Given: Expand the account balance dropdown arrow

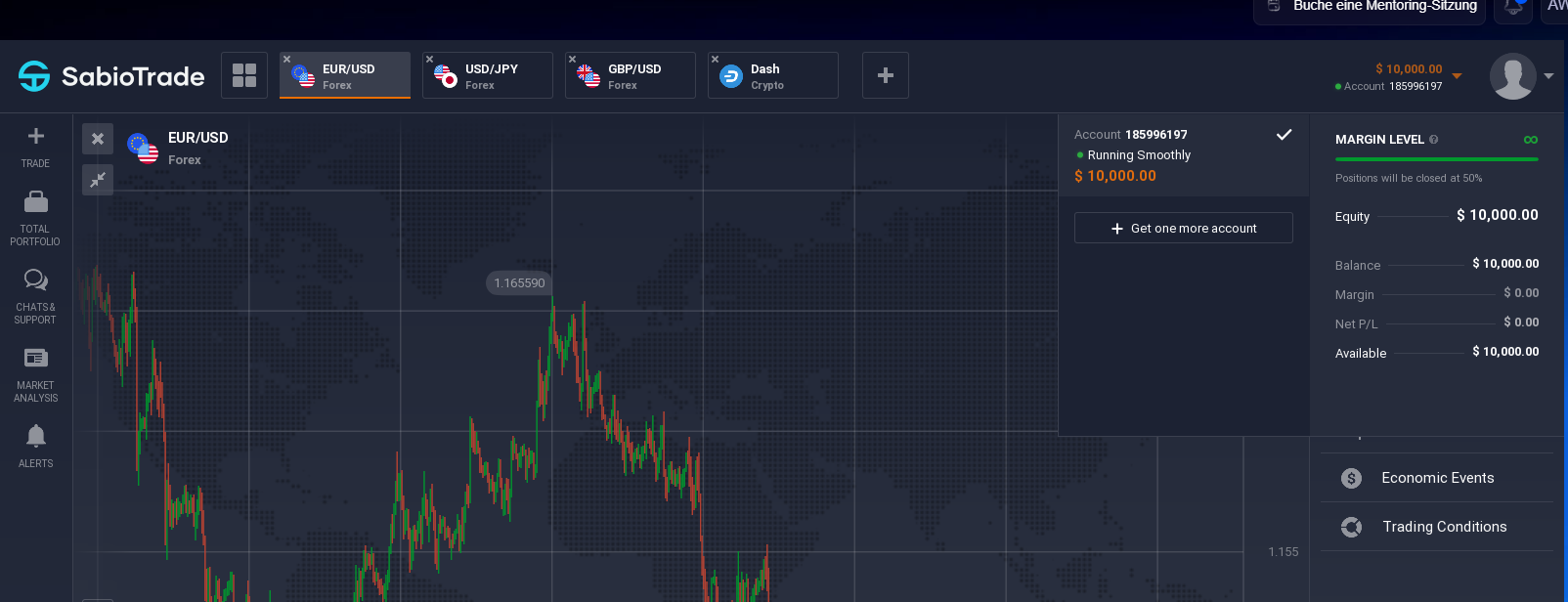Looking at the screenshot, I should [x=1457, y=76].
